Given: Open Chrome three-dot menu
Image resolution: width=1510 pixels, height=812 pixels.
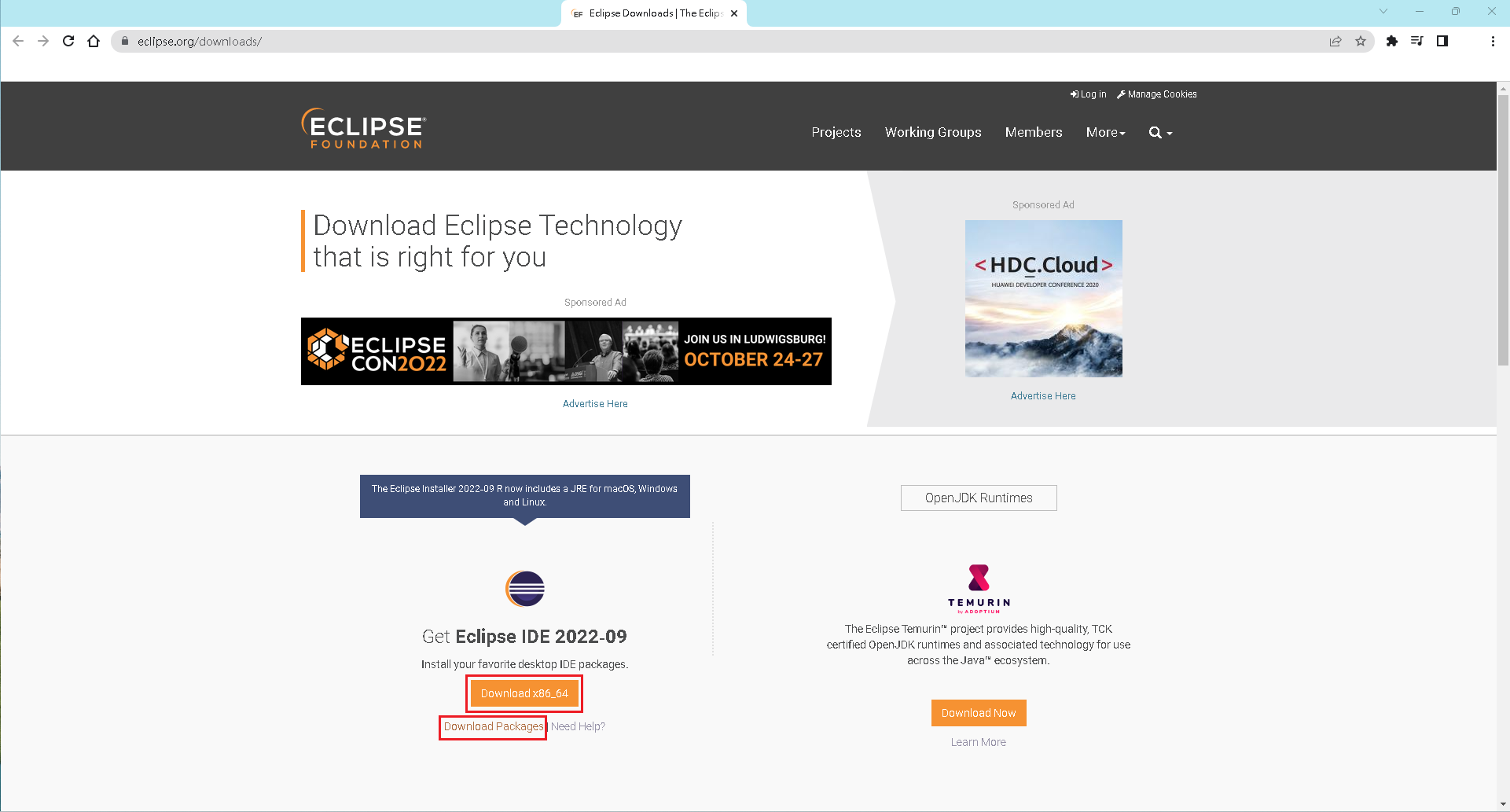Looking at the screenshot, I should click(1493, 41).
